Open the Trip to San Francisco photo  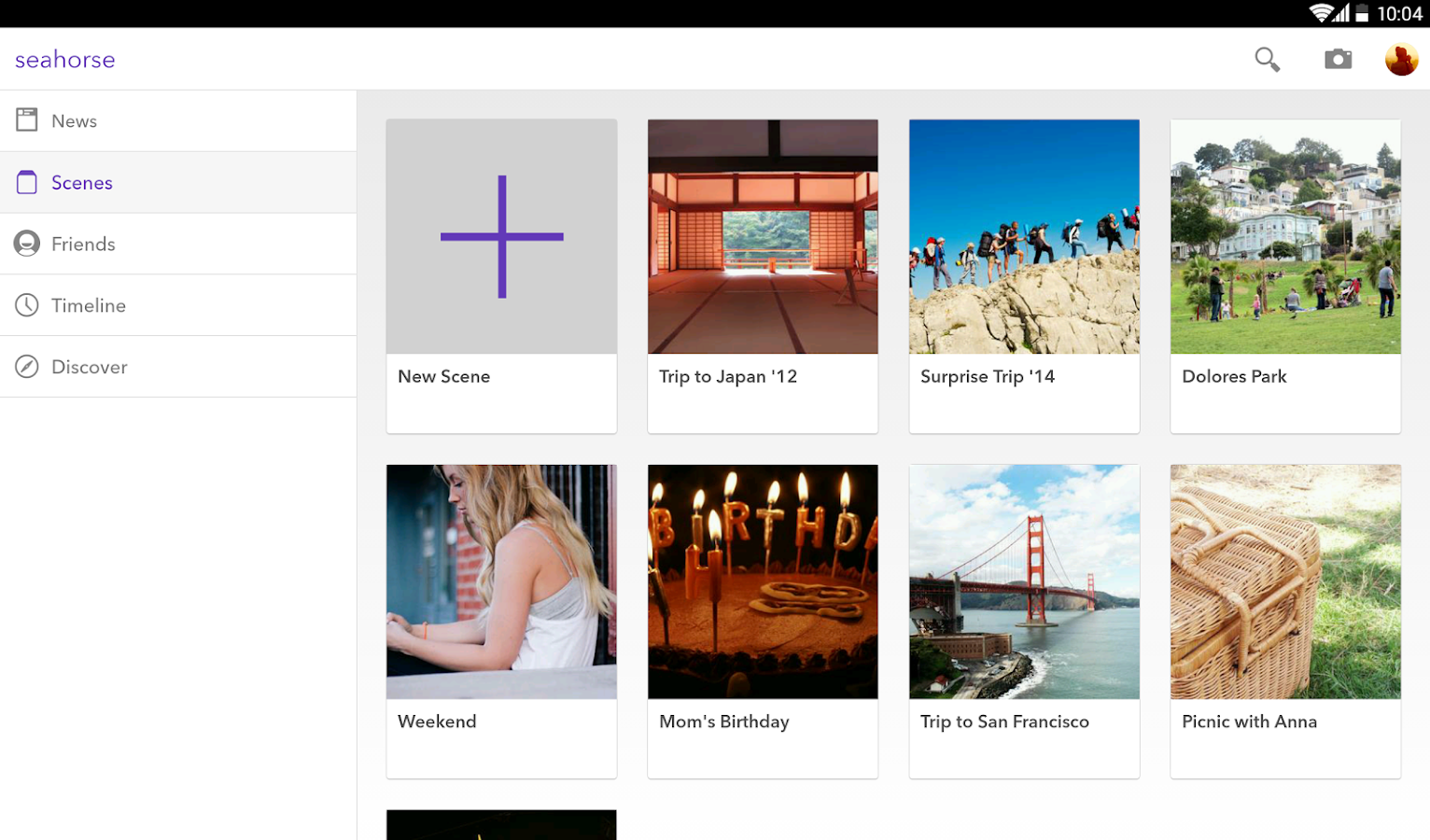[1024, 581]
